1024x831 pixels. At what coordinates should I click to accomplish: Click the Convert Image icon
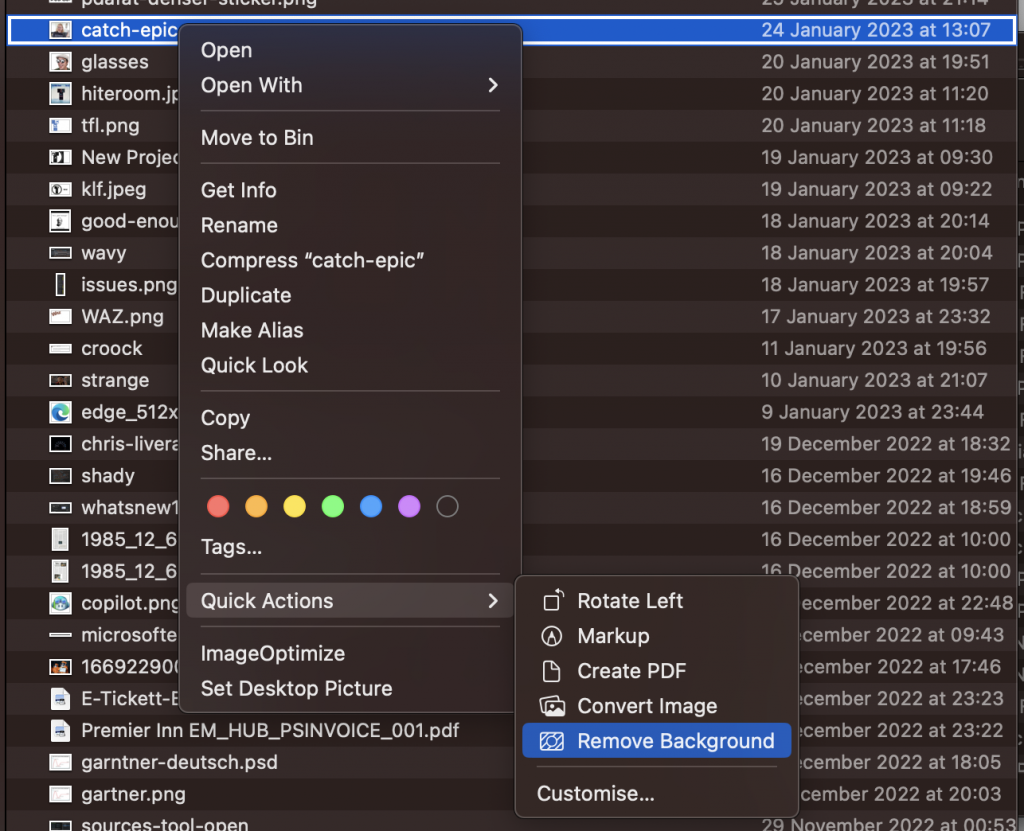tap(552, 706)
